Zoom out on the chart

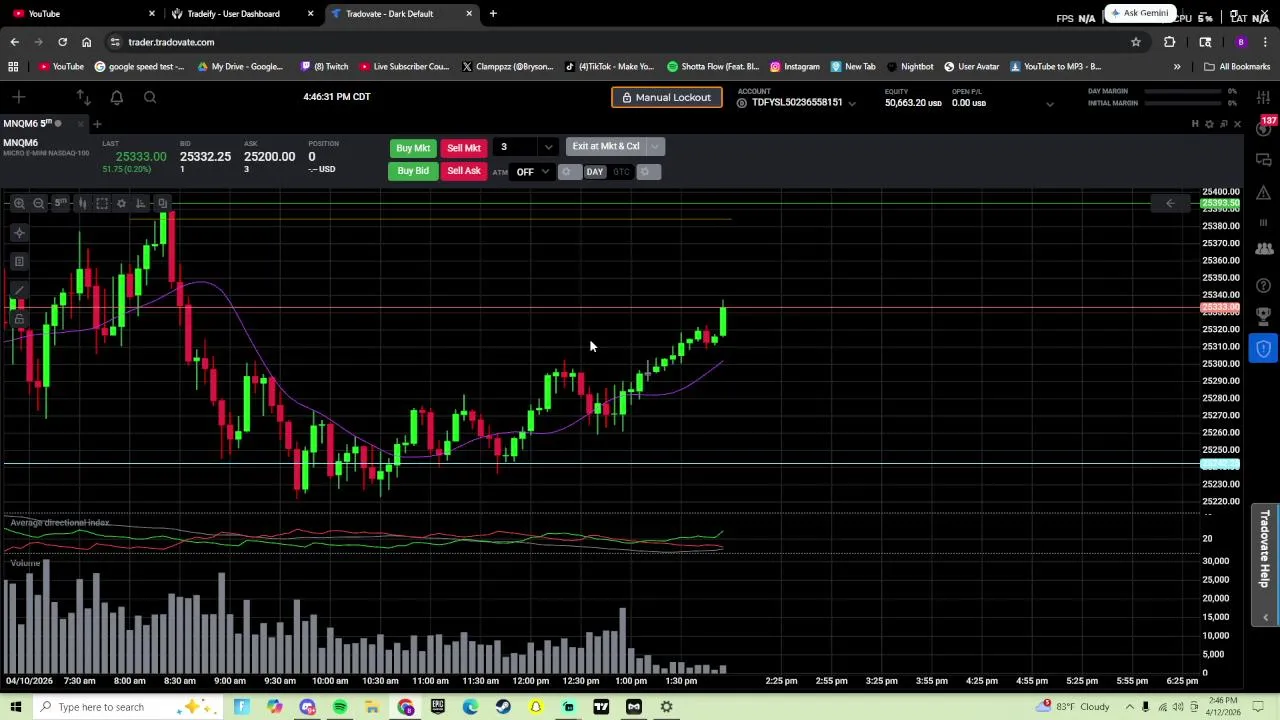click(x=39, y=203)
